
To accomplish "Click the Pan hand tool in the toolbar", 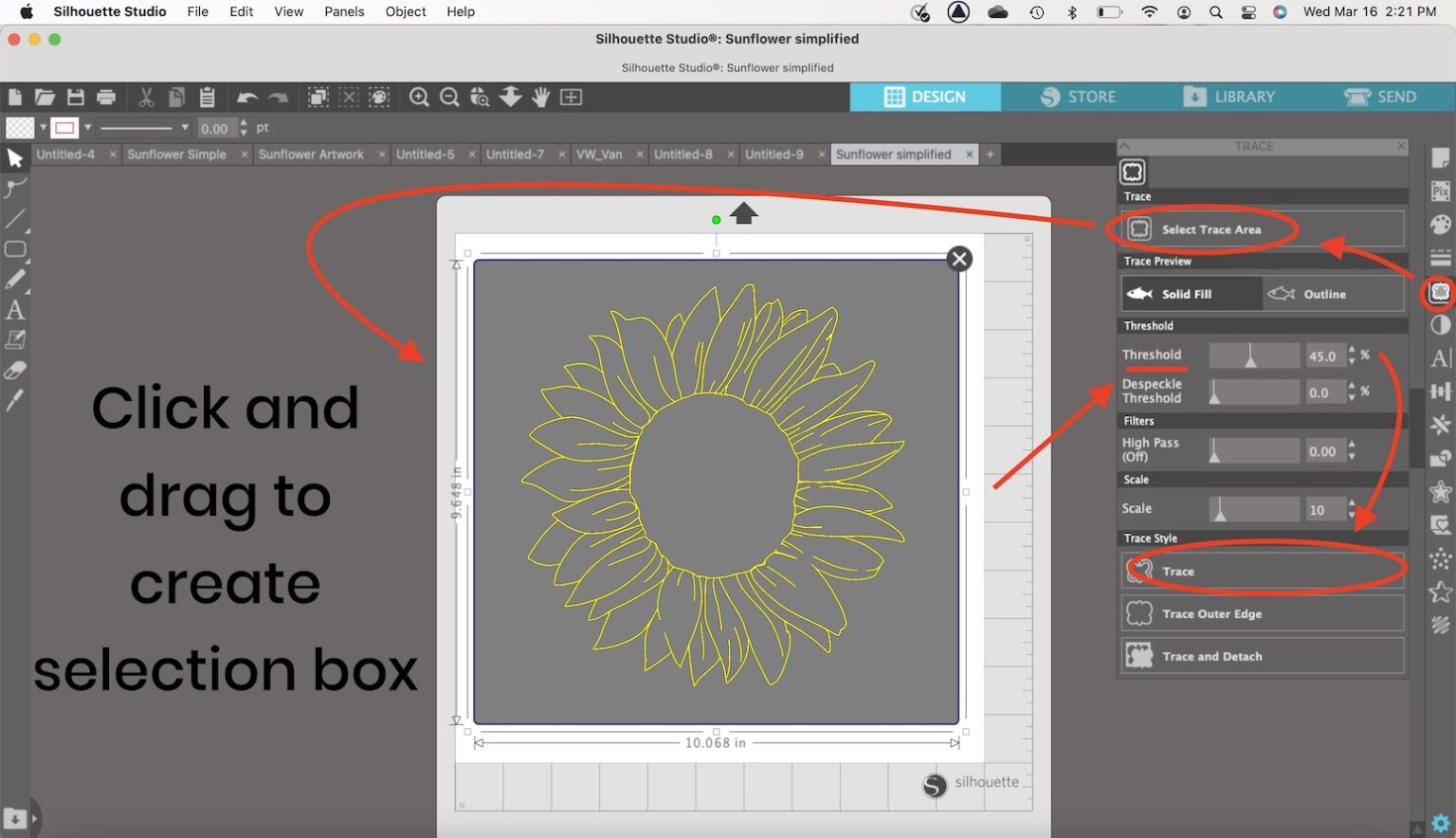I will click(540, 97).
